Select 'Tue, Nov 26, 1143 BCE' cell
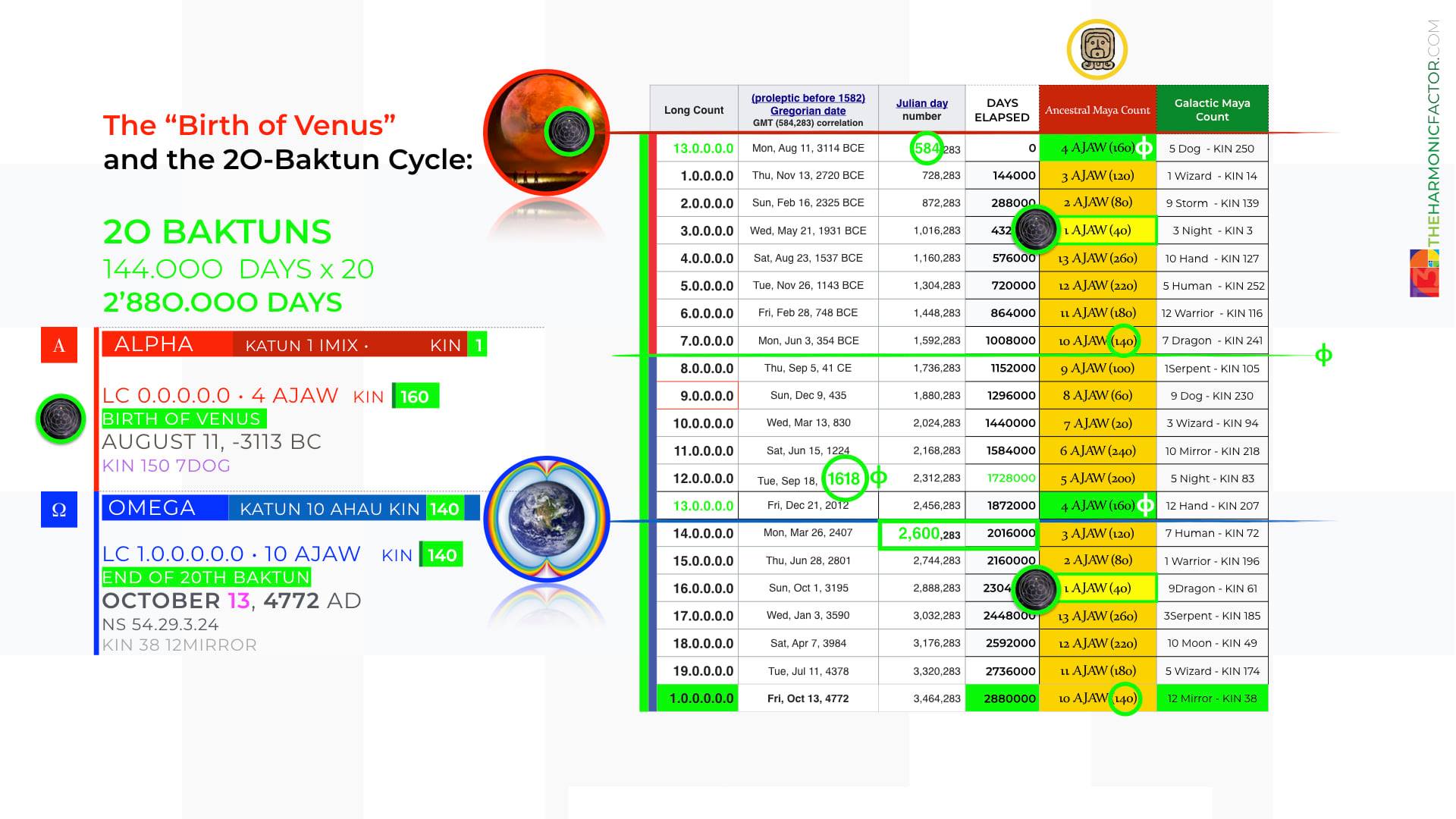1456x819 pixels. point(808,285)
